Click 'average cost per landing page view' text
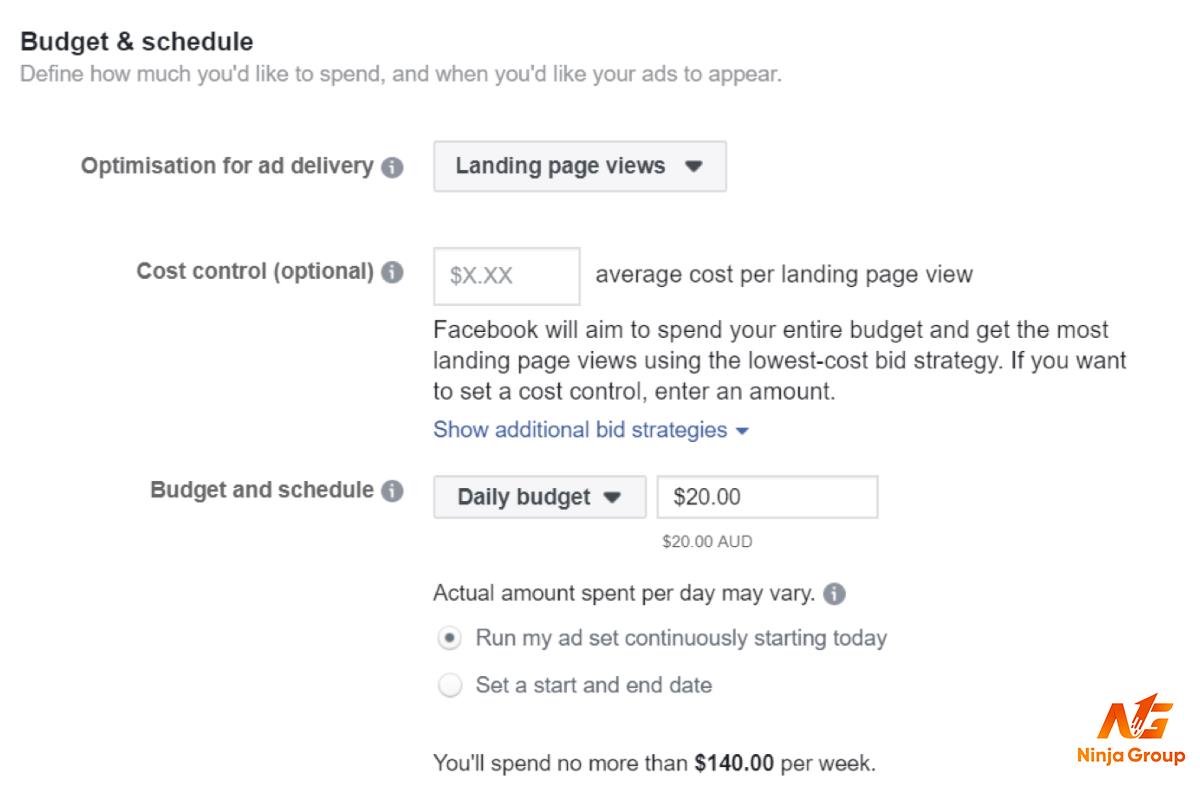 pos(784,275)
